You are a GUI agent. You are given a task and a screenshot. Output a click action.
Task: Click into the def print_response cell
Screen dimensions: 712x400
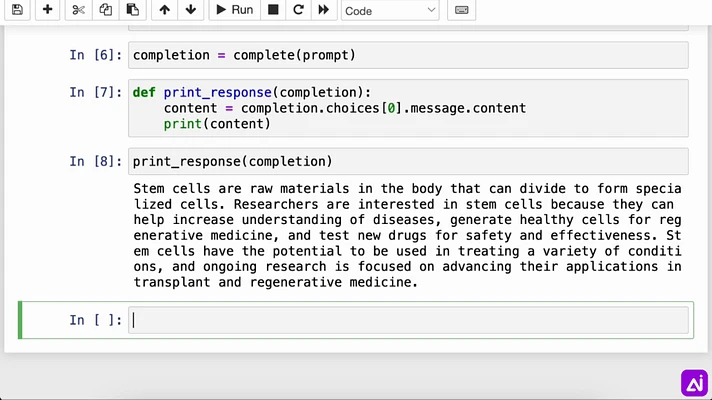[x=408, y=108]
